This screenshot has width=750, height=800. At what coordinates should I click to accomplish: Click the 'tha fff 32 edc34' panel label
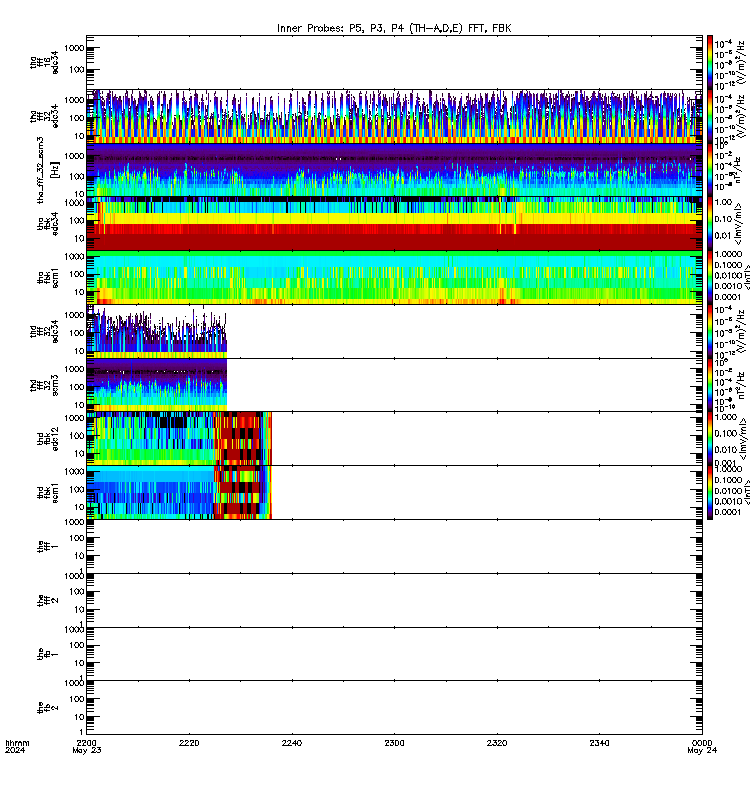tap(44, 116)
